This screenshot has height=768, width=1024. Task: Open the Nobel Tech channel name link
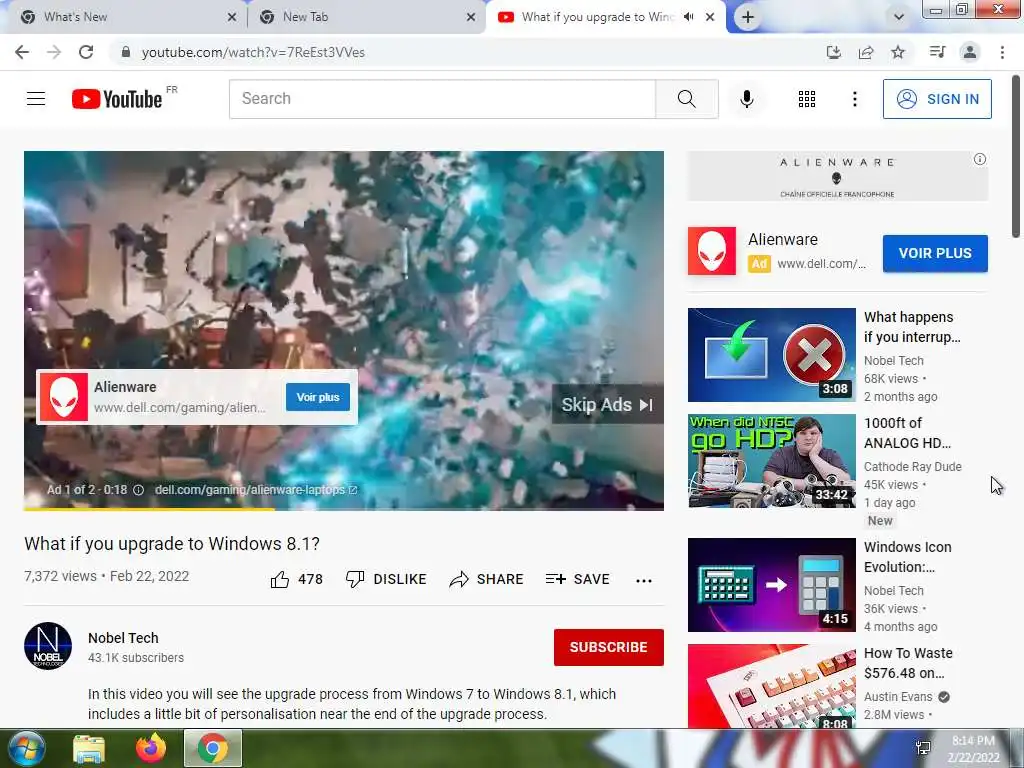[x=123, y=638]
